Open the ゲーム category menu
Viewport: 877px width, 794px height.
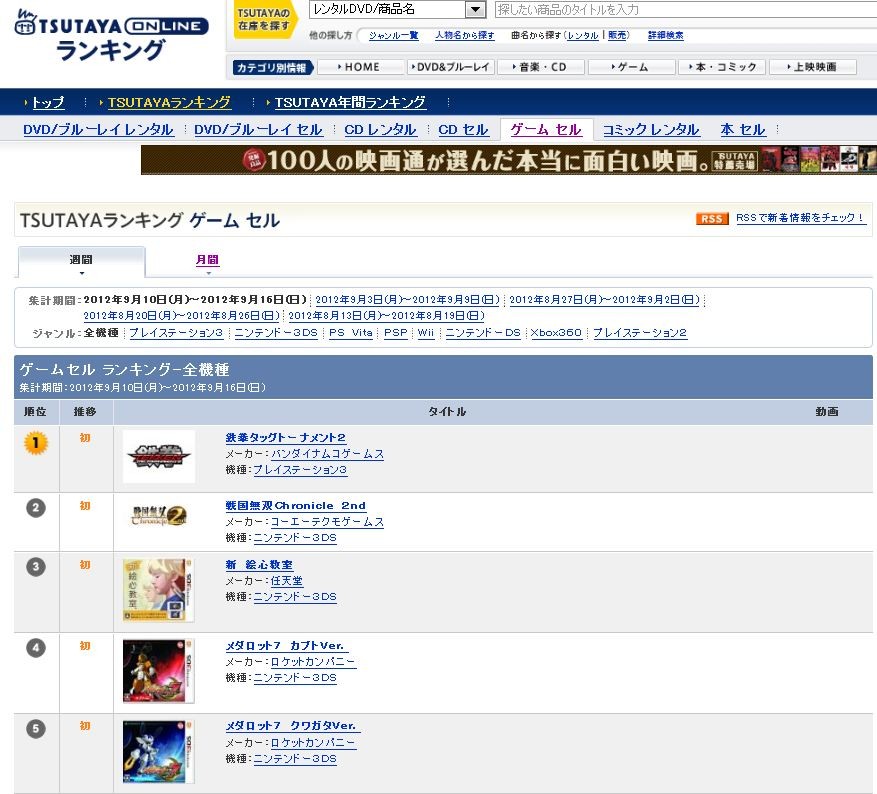pyautogui.click(x=630, y=67)
